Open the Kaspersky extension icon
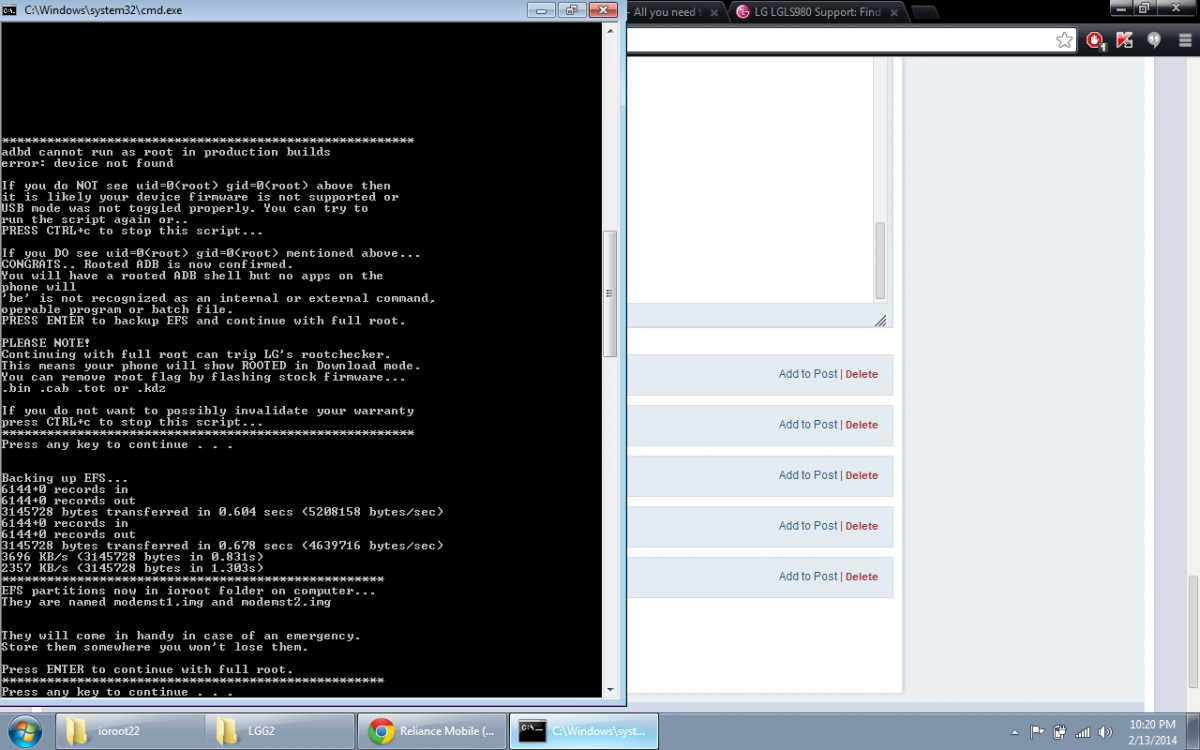Screen dimensions: 1200x750 coord(1124,40)
